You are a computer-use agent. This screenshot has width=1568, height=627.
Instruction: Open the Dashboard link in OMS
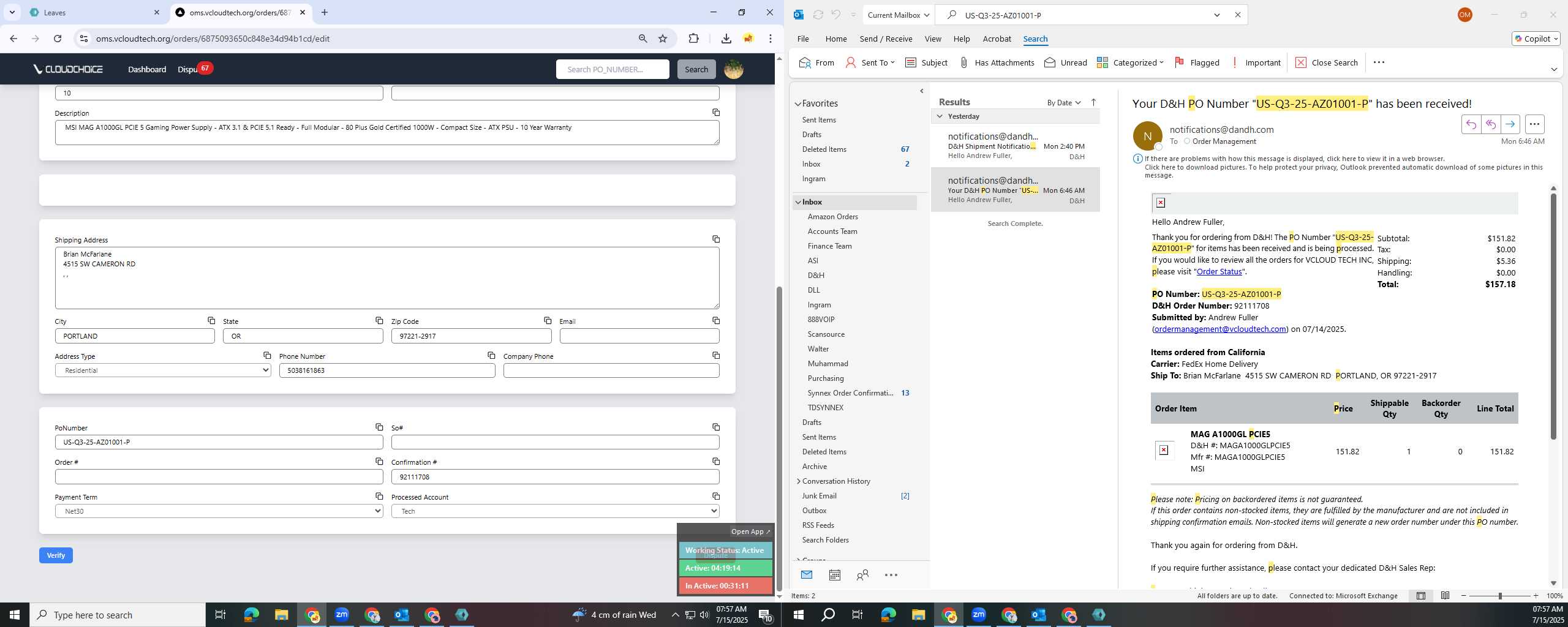147,69
